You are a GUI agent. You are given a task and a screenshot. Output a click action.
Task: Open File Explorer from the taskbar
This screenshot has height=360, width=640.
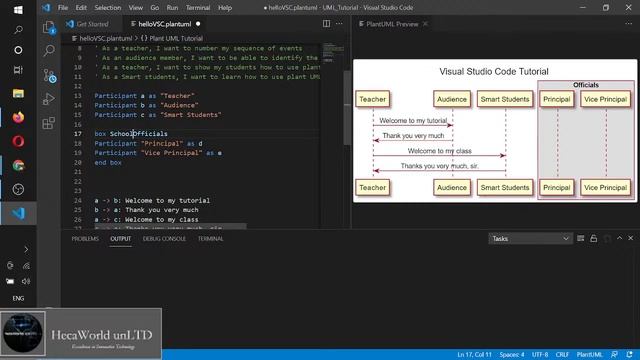point(18,93)
